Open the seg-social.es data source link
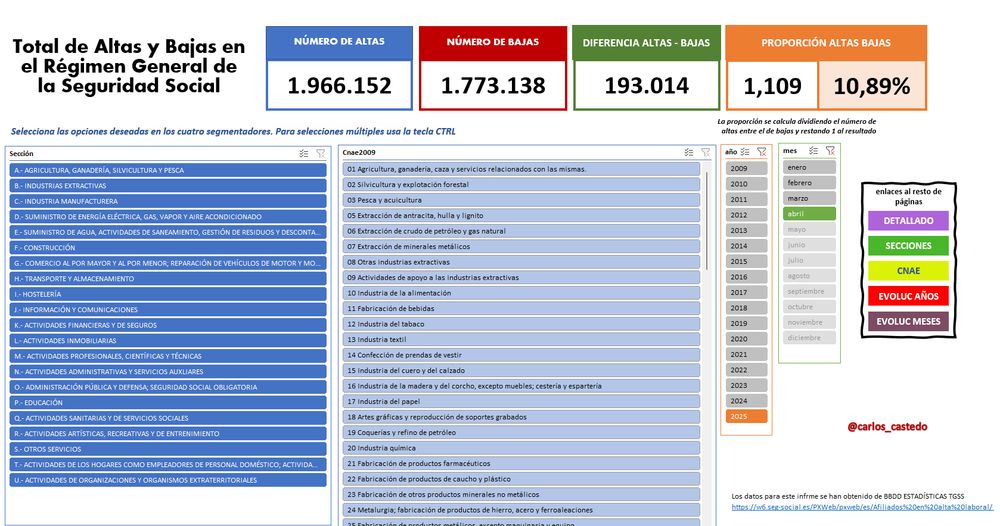The width and height of the screenshot is (1000, 526). tap(862, 508)
